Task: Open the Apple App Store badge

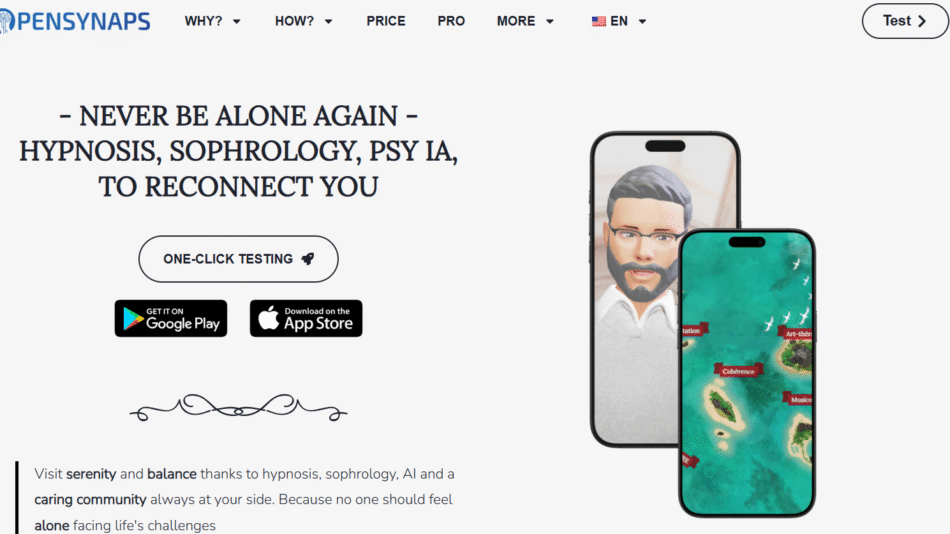Action: click(306, 318)
